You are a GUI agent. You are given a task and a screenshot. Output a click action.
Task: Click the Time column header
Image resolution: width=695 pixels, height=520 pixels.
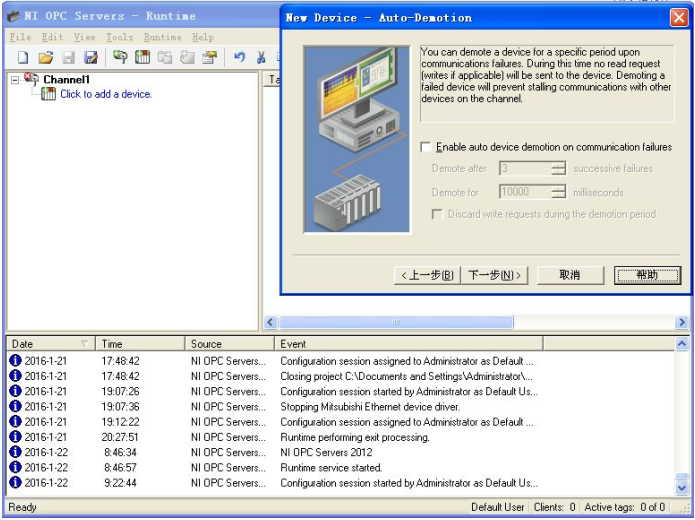click(140, 344)
